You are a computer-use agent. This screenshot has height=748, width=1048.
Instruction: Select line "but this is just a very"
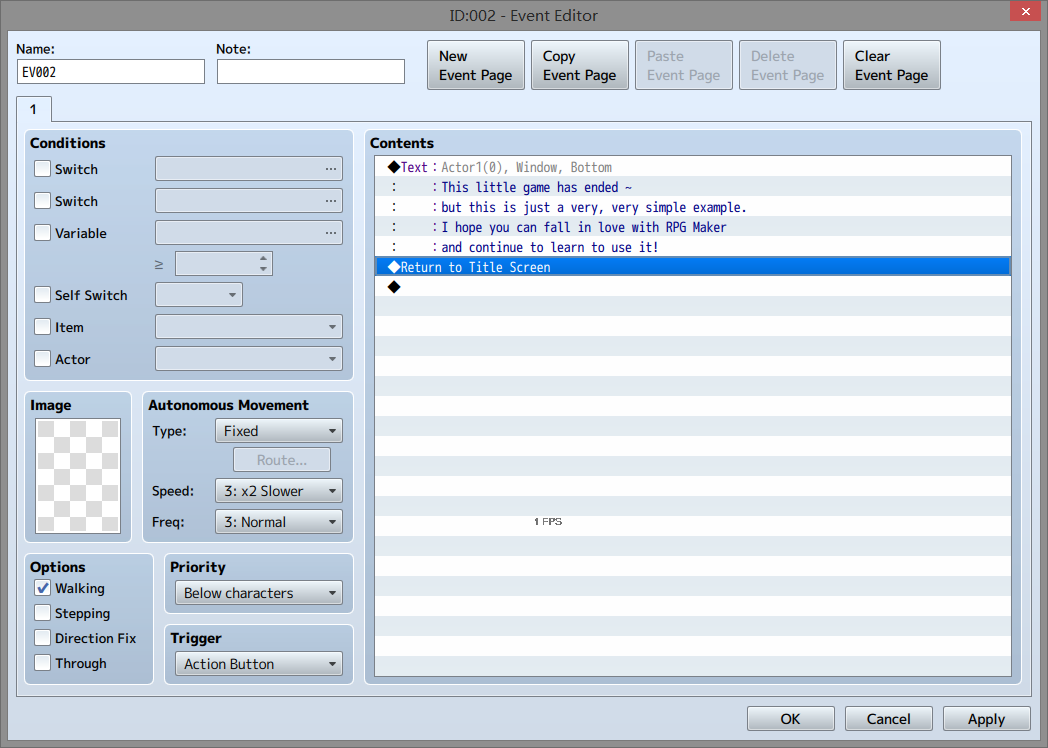[693, 207]
